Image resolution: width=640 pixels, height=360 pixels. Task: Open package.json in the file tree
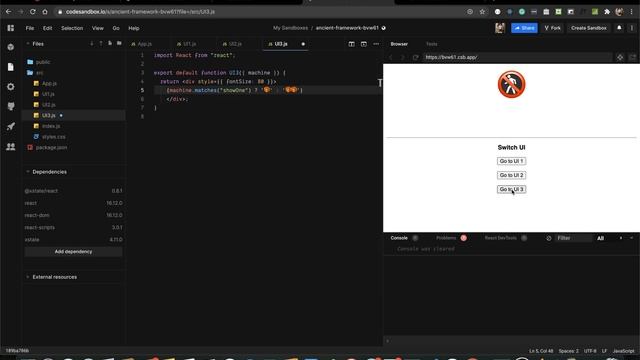47,147
